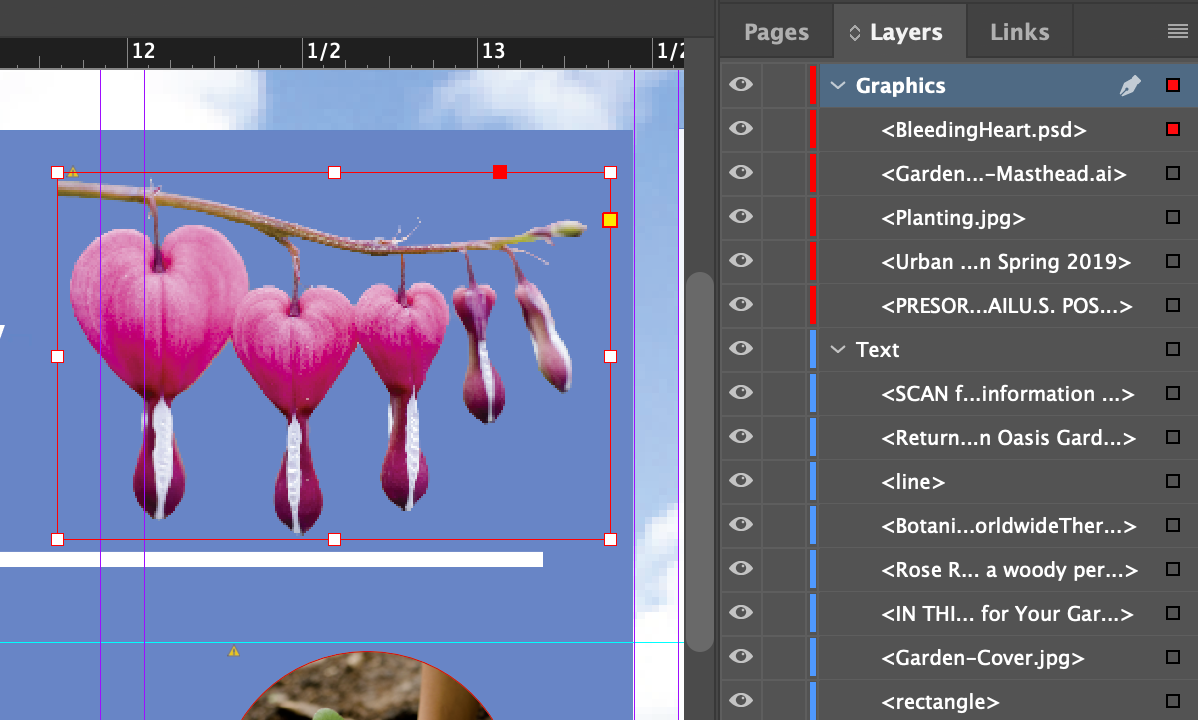Click the circular planting image
This screenshot has height=720, width=1198.
coord(367,686)
